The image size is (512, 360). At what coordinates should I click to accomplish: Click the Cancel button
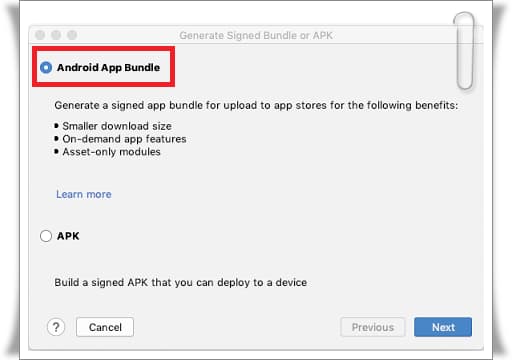[x=105, y=327]
